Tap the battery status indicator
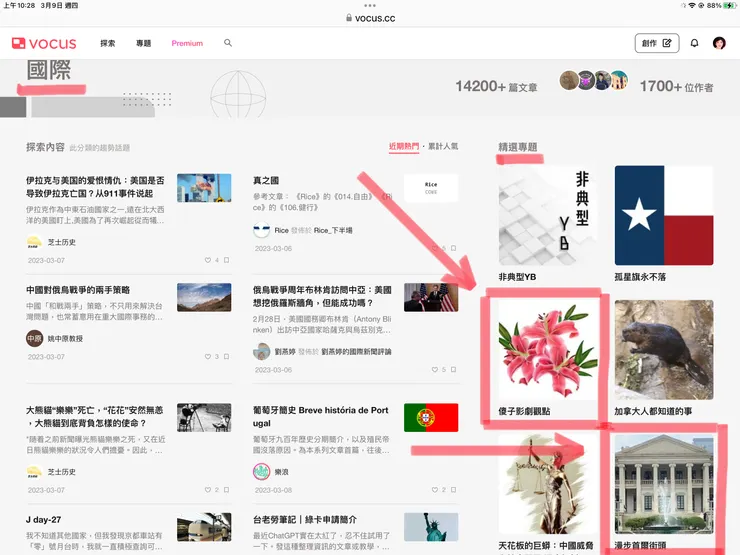The height and width of the screenshot is (555, 740). pos(729,6)
